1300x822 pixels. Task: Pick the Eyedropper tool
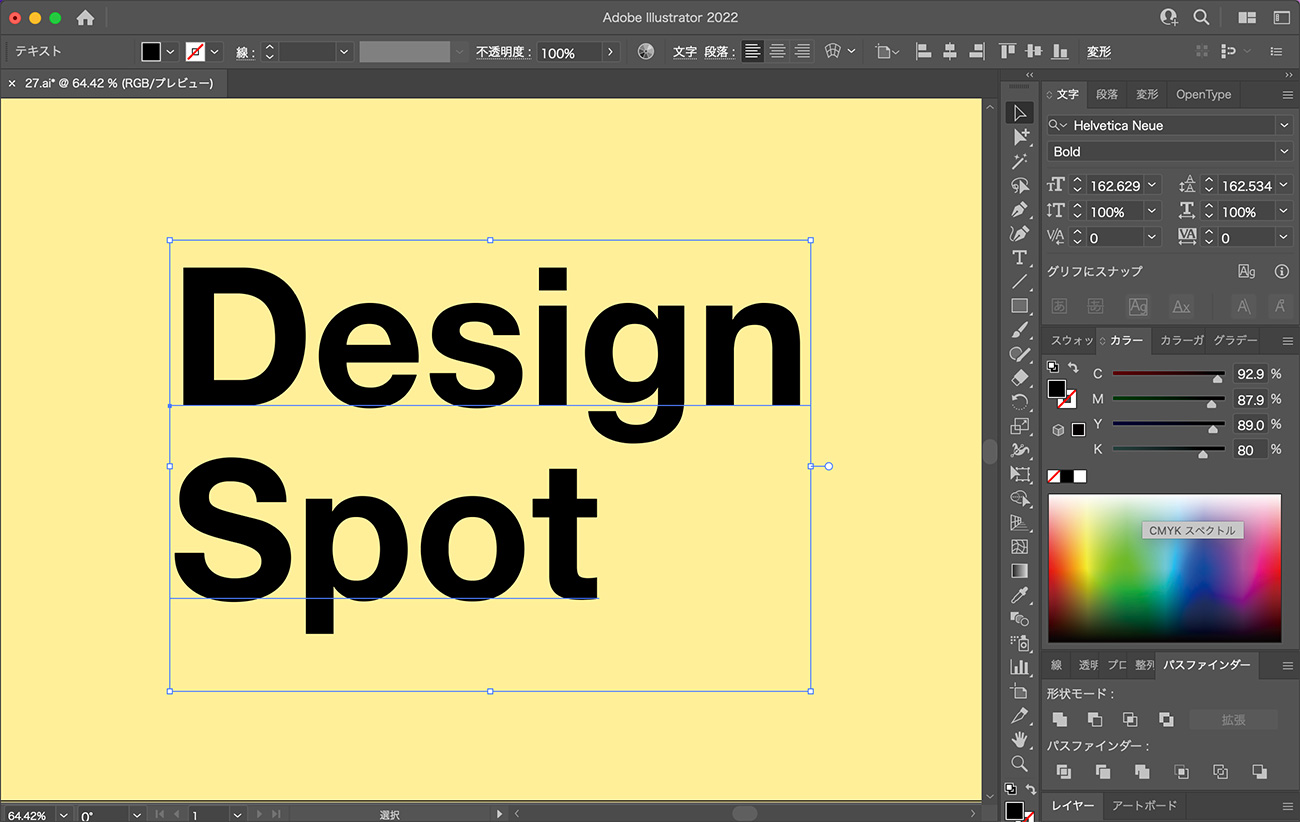[1019, 596]
